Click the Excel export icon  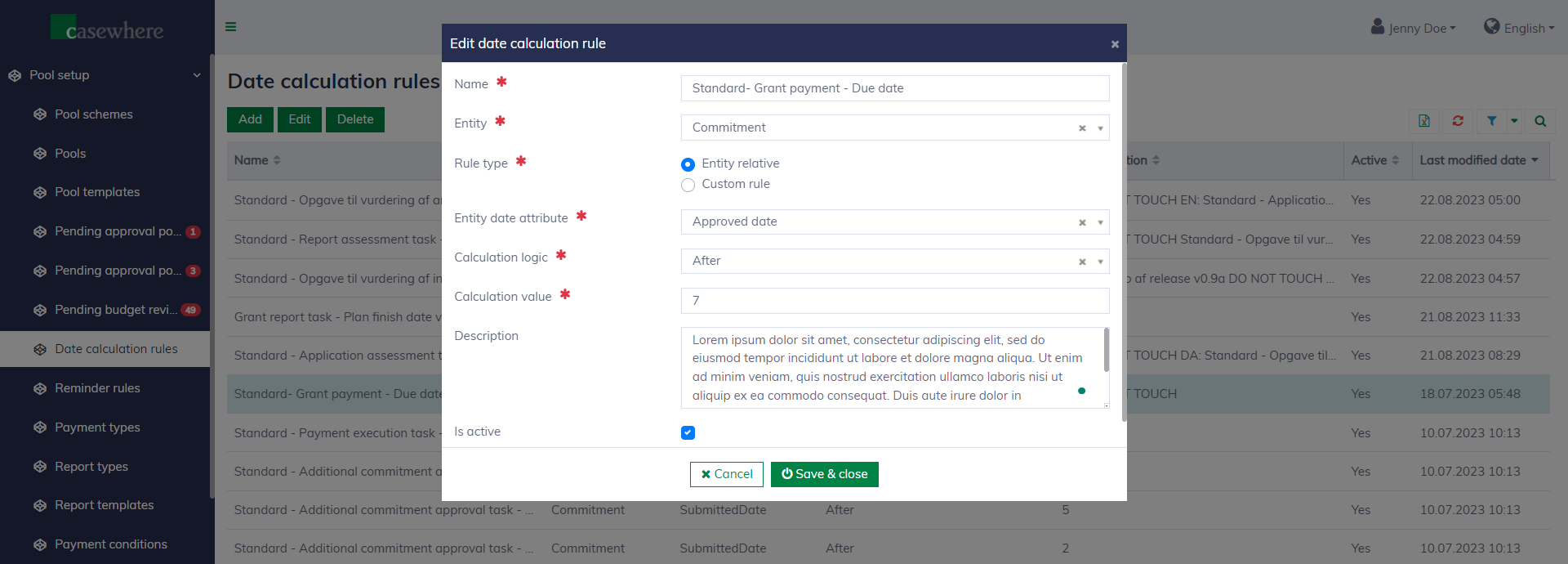coord(1424,121)
